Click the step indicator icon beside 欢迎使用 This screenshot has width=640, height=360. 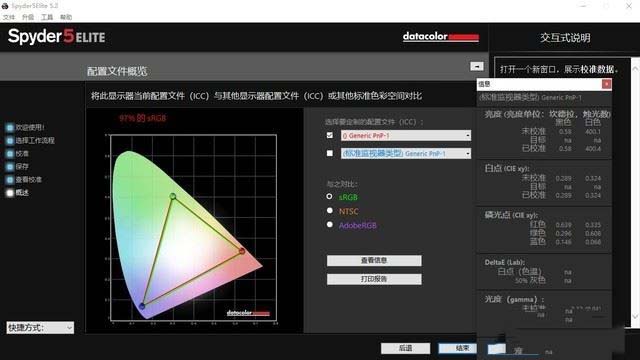(x=10, y=127)
